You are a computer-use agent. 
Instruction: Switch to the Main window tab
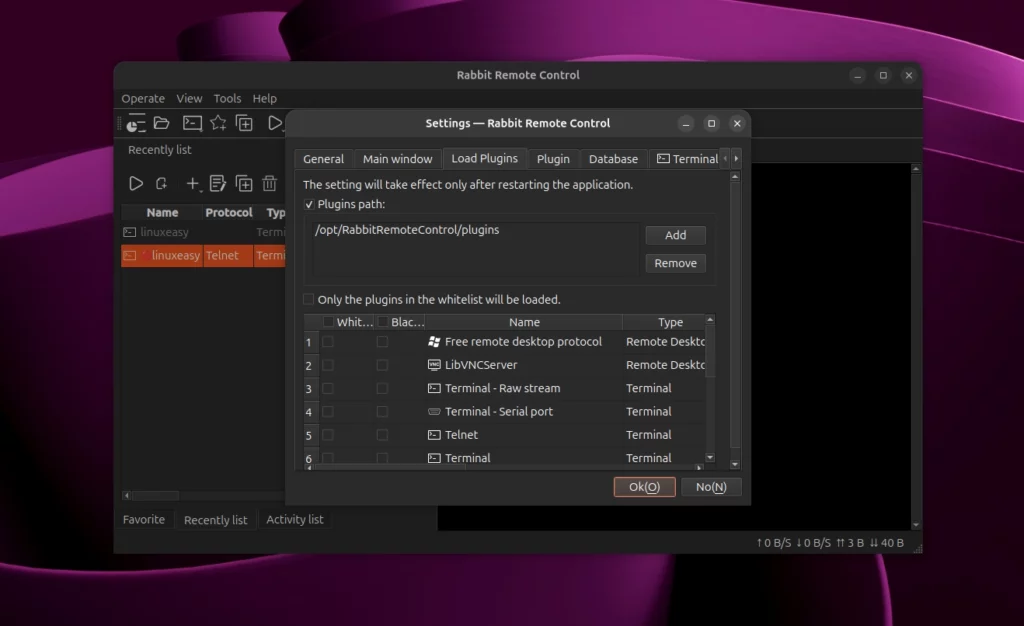click(x=398, y=159)
